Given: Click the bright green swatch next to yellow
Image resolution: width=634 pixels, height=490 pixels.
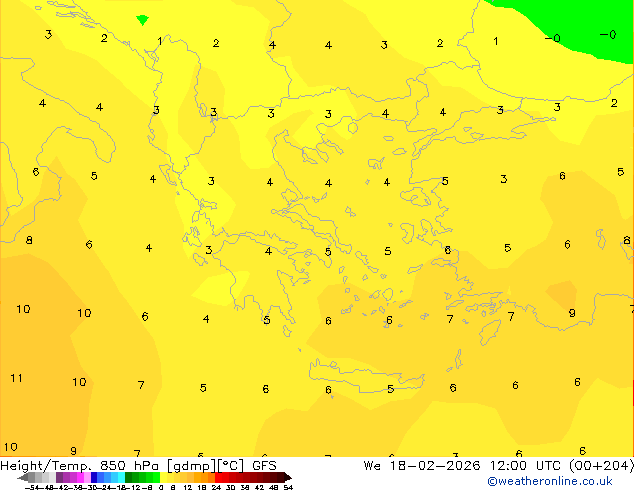Looking at the screenshot, I should (x=156, y=477).
